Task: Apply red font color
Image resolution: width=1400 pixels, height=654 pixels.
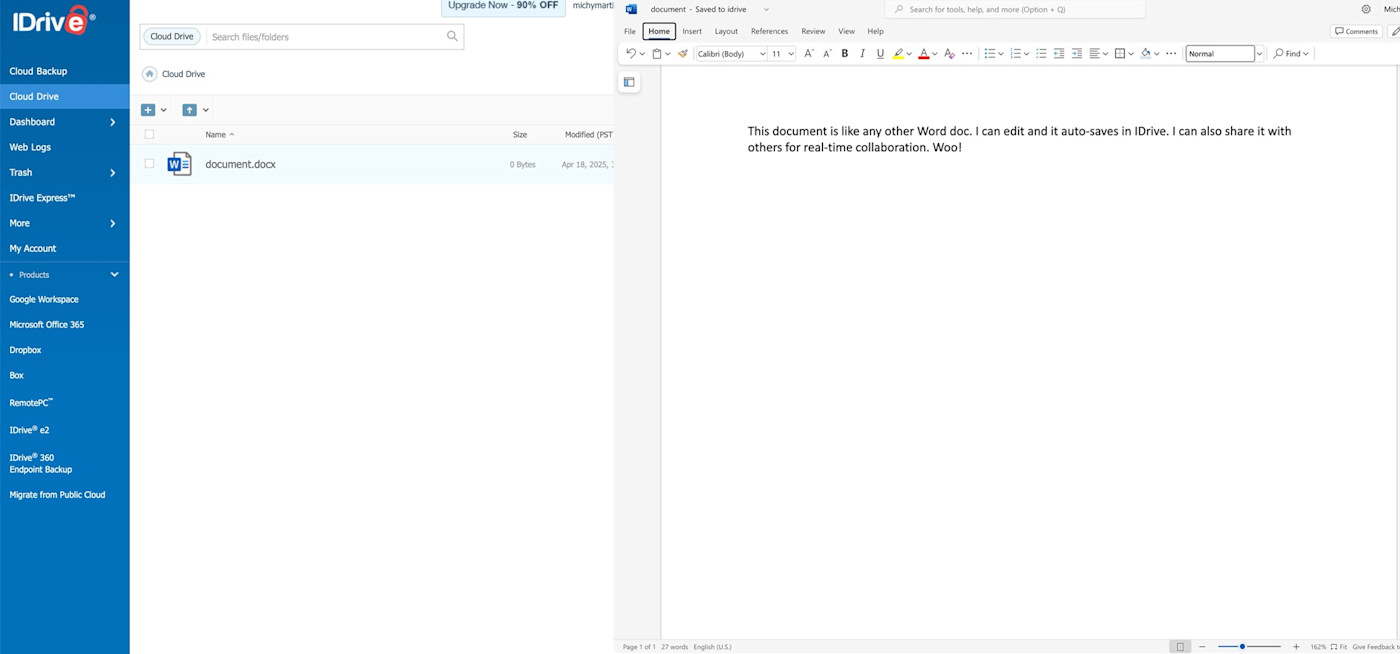Action: (x=924, y=54)
